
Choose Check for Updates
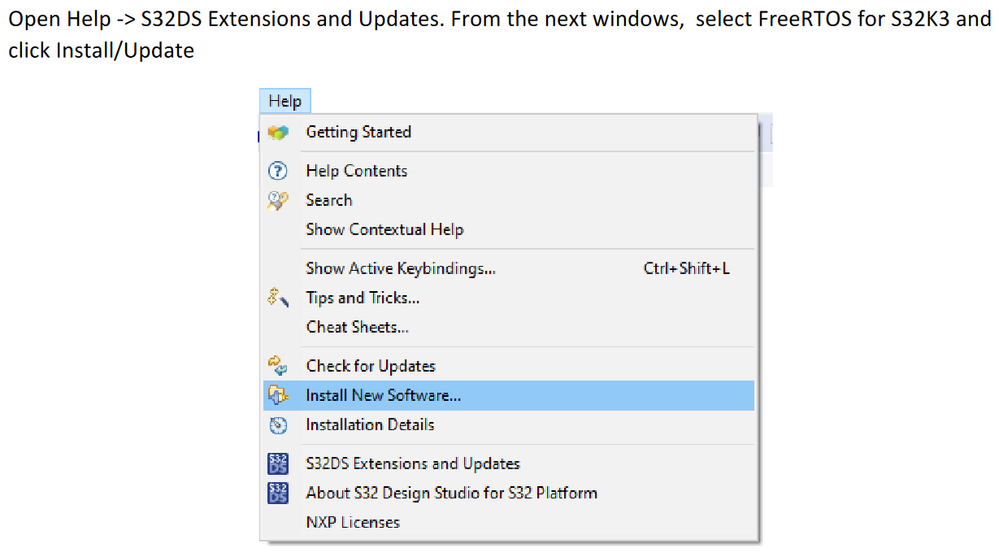[x=370, y=366]
